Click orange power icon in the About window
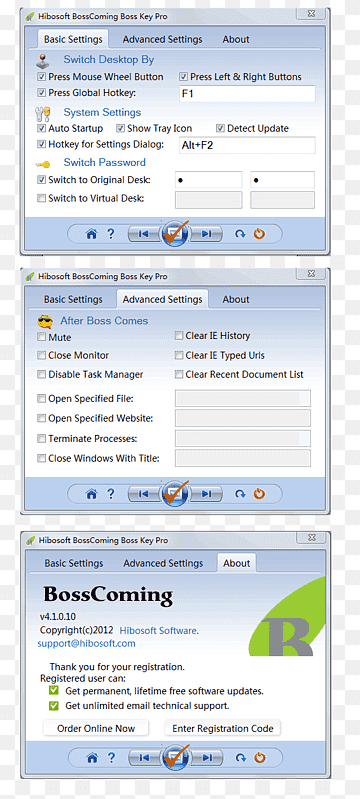 coord(260,758)
